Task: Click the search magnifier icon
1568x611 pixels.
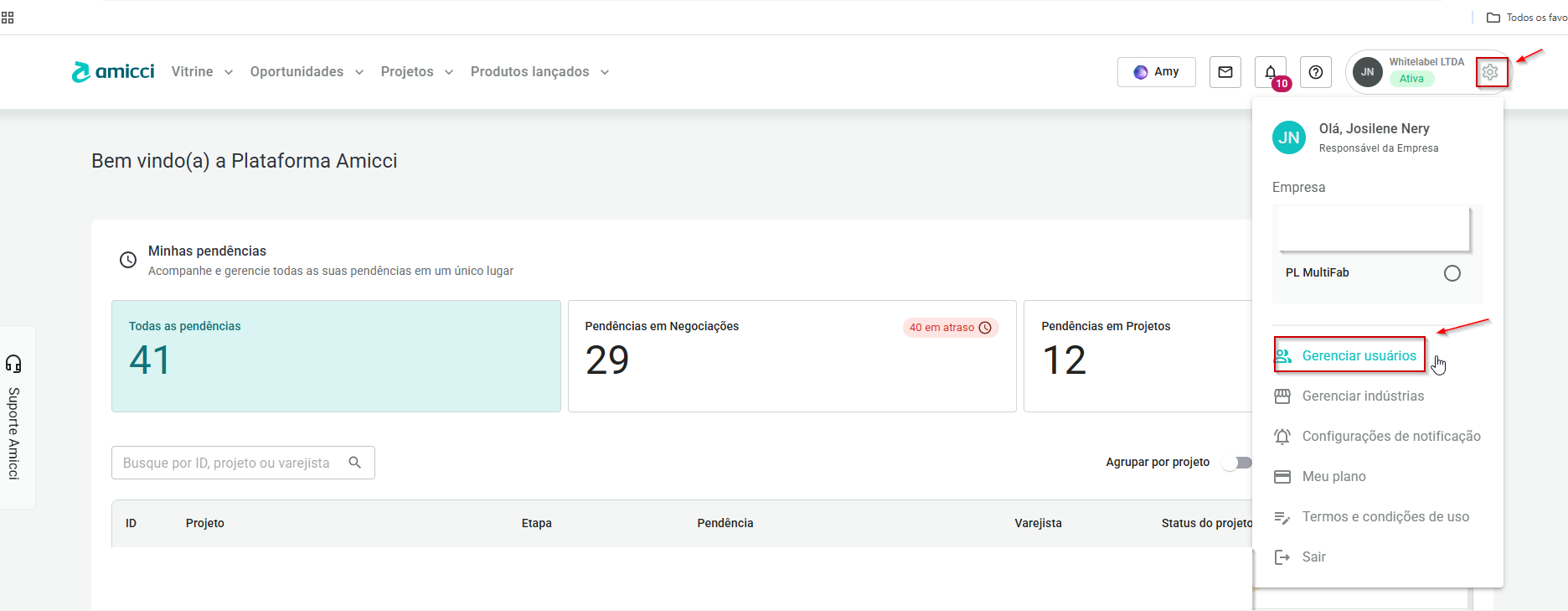Action: [x=355, y=463]
